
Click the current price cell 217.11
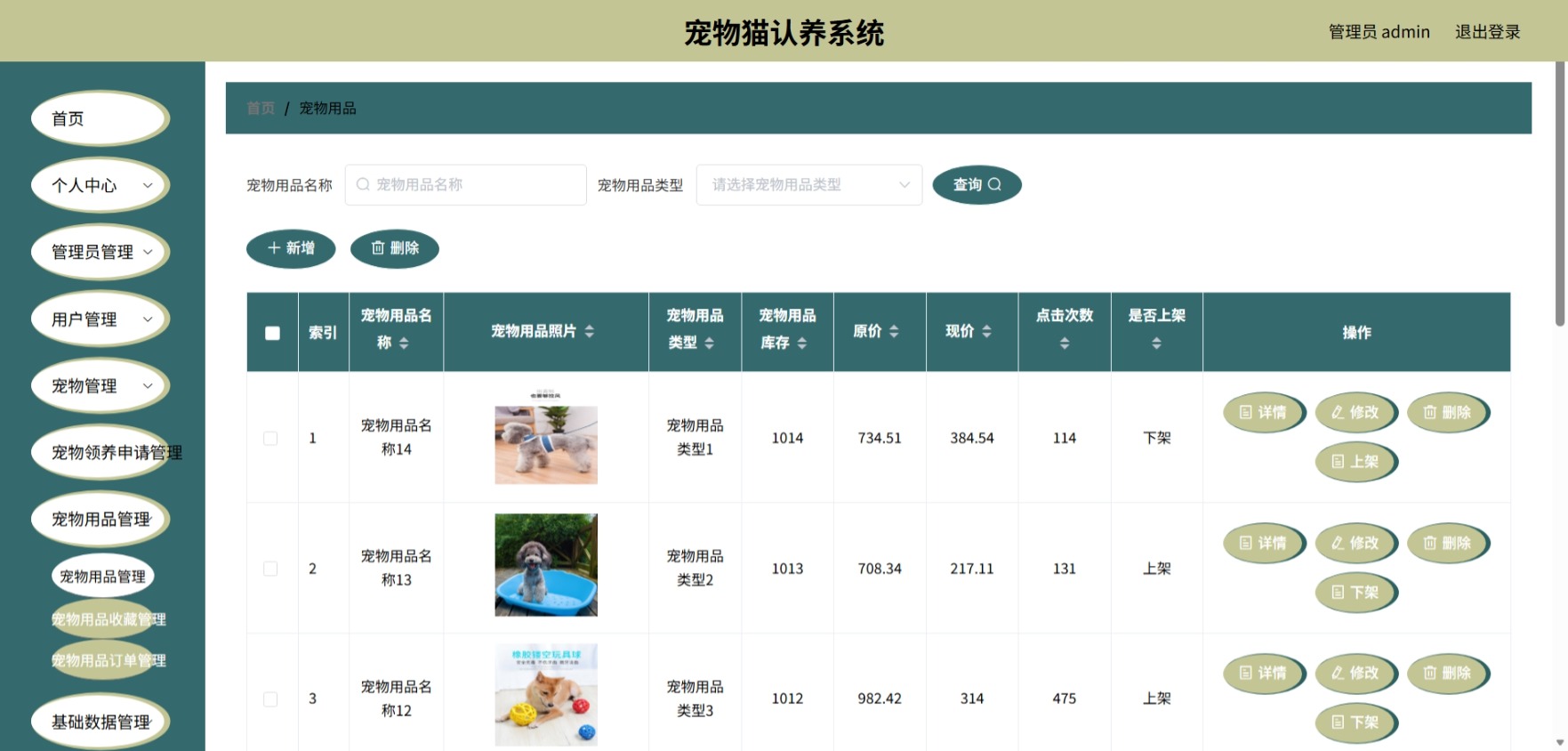[972, 569]
